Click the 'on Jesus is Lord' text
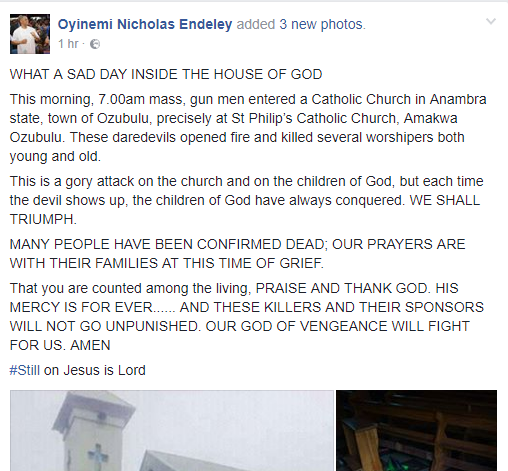508x471 pixels. click(95, 370)
